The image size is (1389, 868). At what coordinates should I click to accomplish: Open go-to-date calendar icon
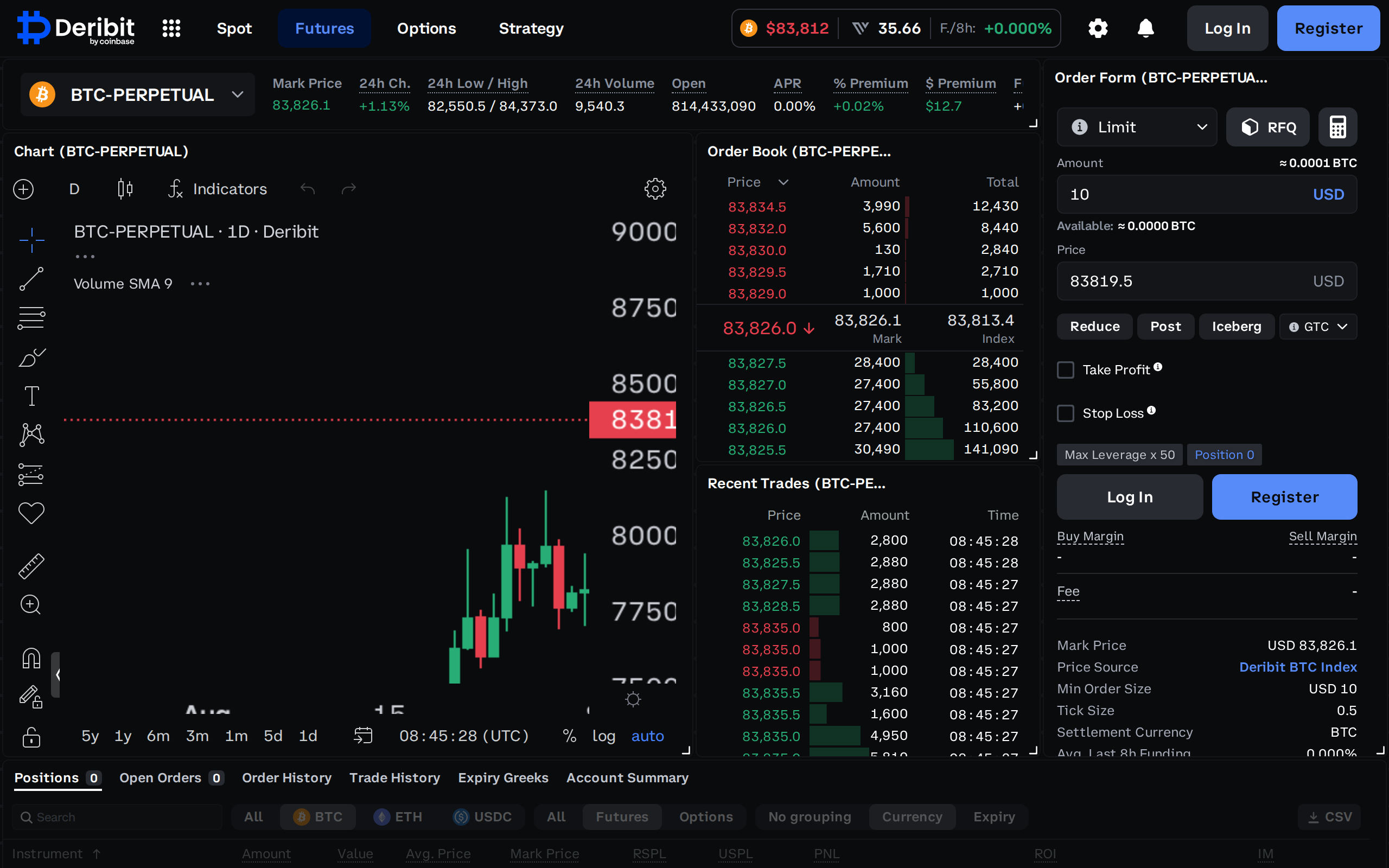point(364,736)
